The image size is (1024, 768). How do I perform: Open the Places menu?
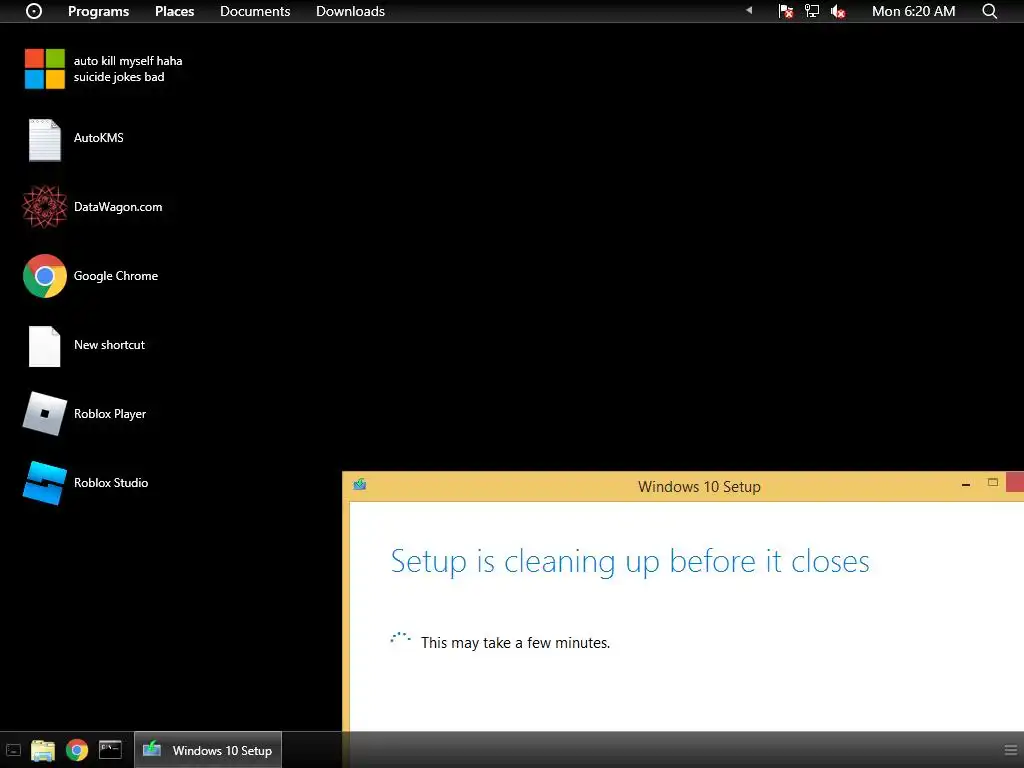pyautogui.click(x=174, y=11)
